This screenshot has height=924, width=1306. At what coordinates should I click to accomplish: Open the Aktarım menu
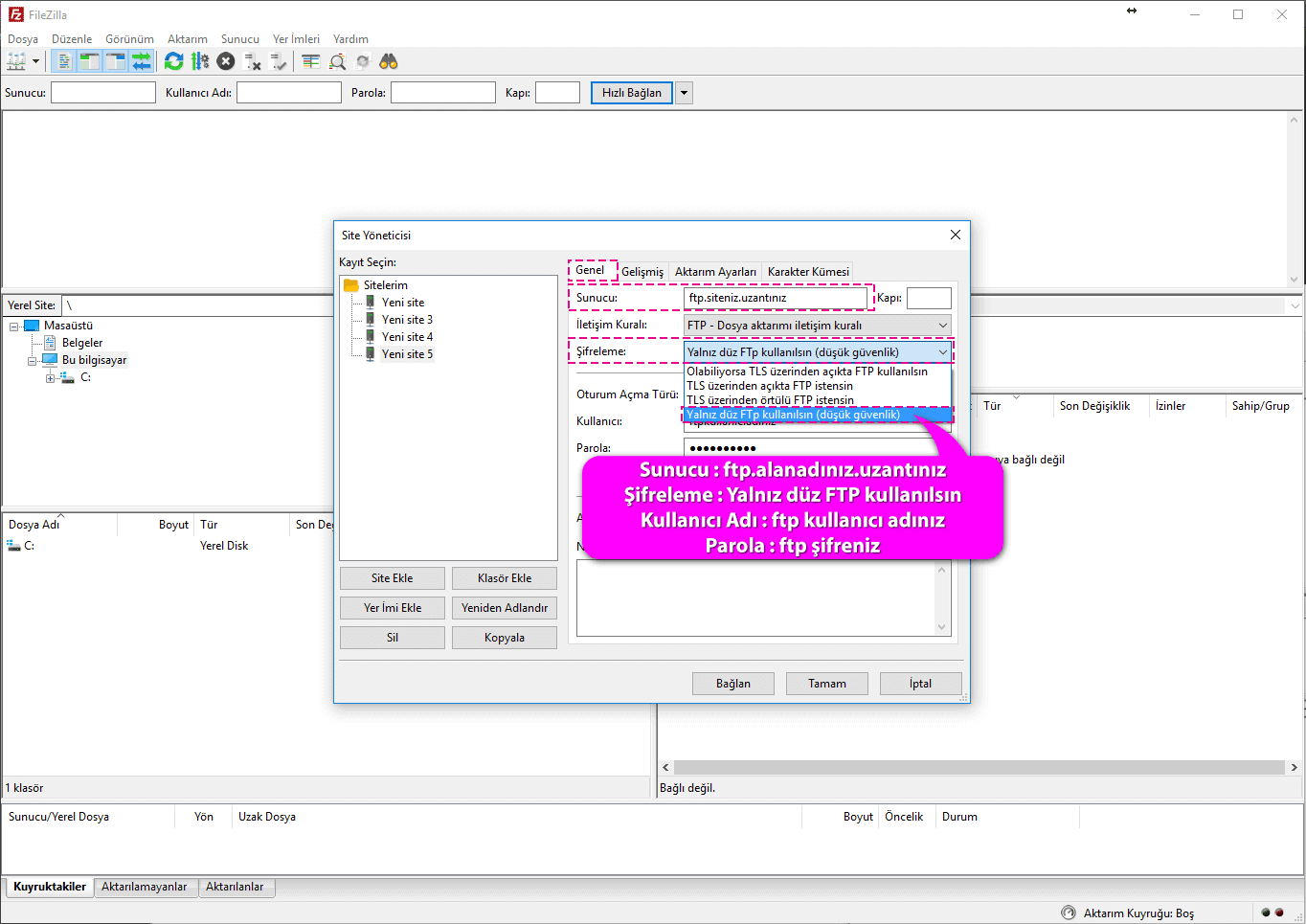coord(187,39)
